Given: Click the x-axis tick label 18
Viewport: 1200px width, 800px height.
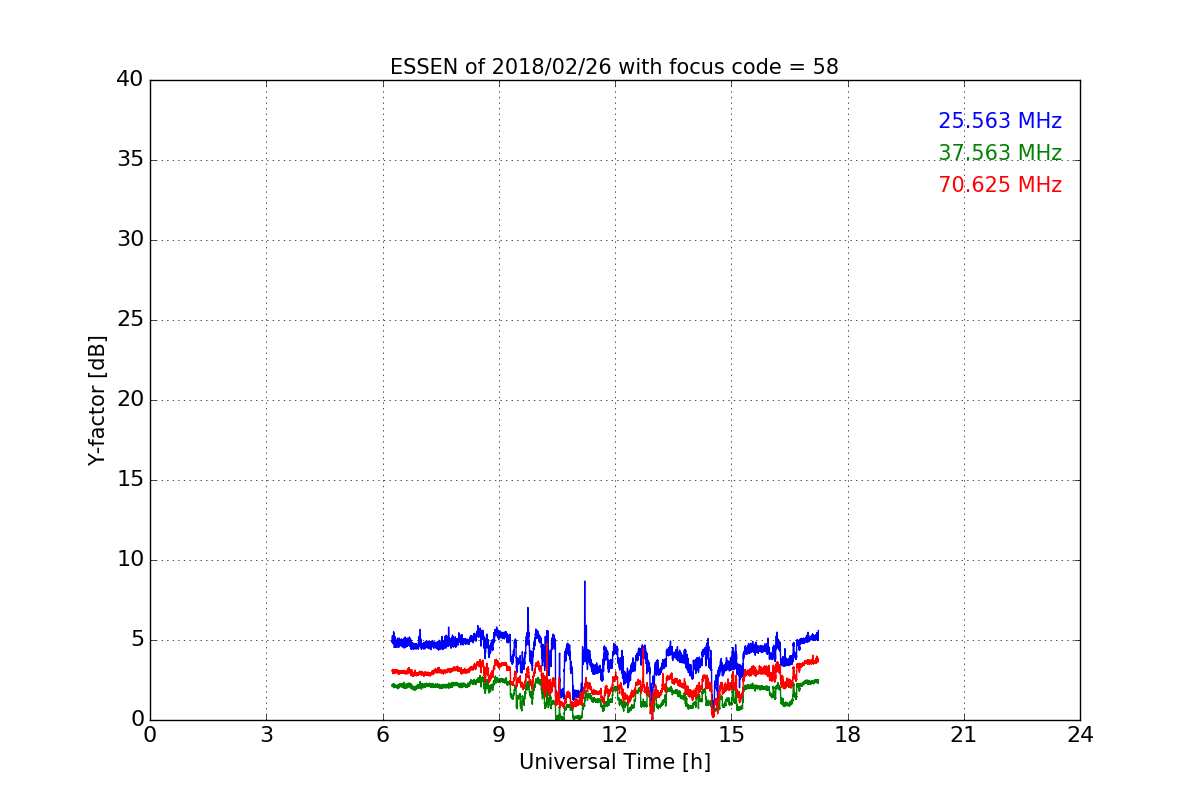Looking at the screenshot, I should click(x=848, y=735).
